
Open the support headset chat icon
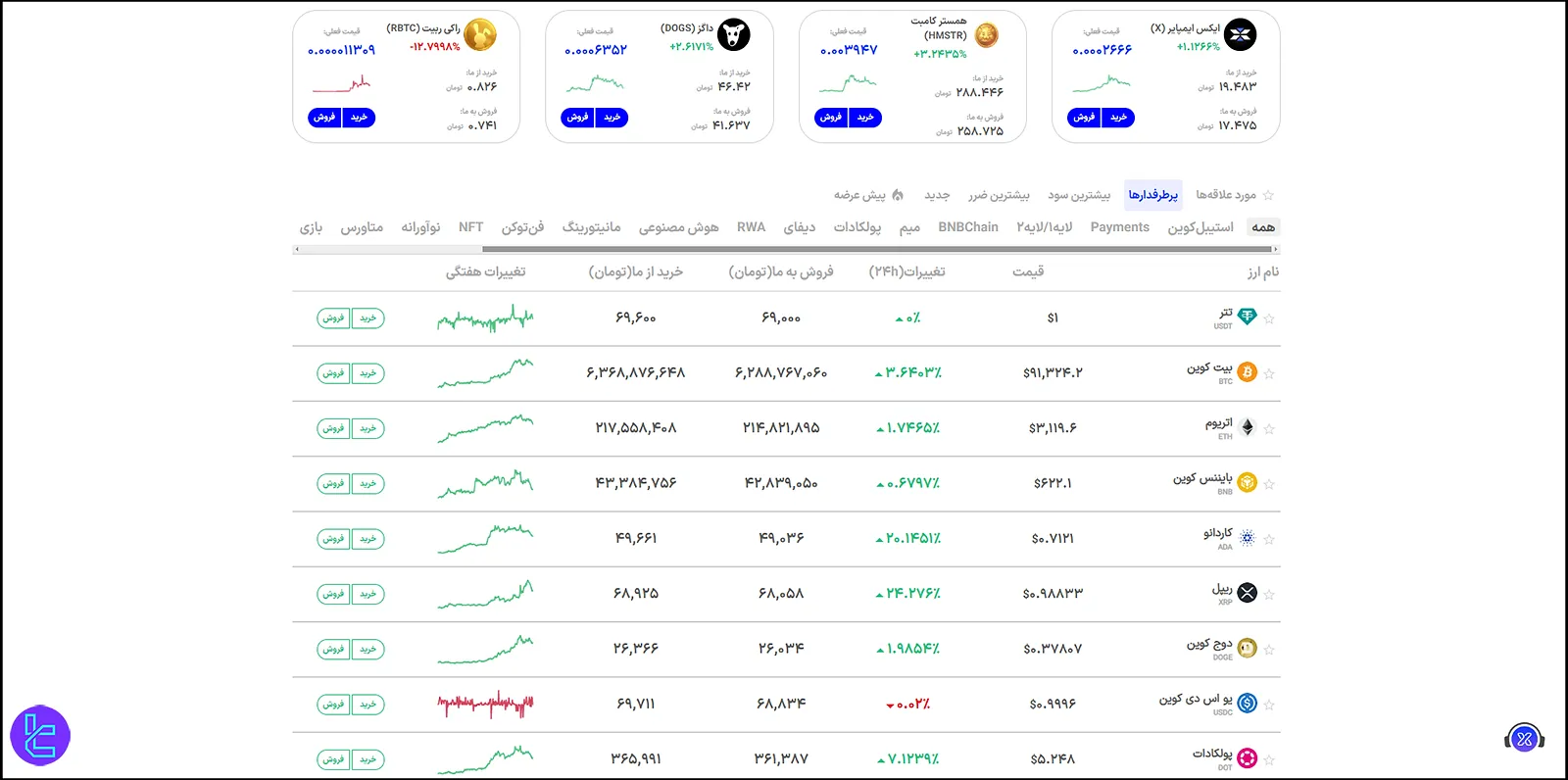(1524, 739)
